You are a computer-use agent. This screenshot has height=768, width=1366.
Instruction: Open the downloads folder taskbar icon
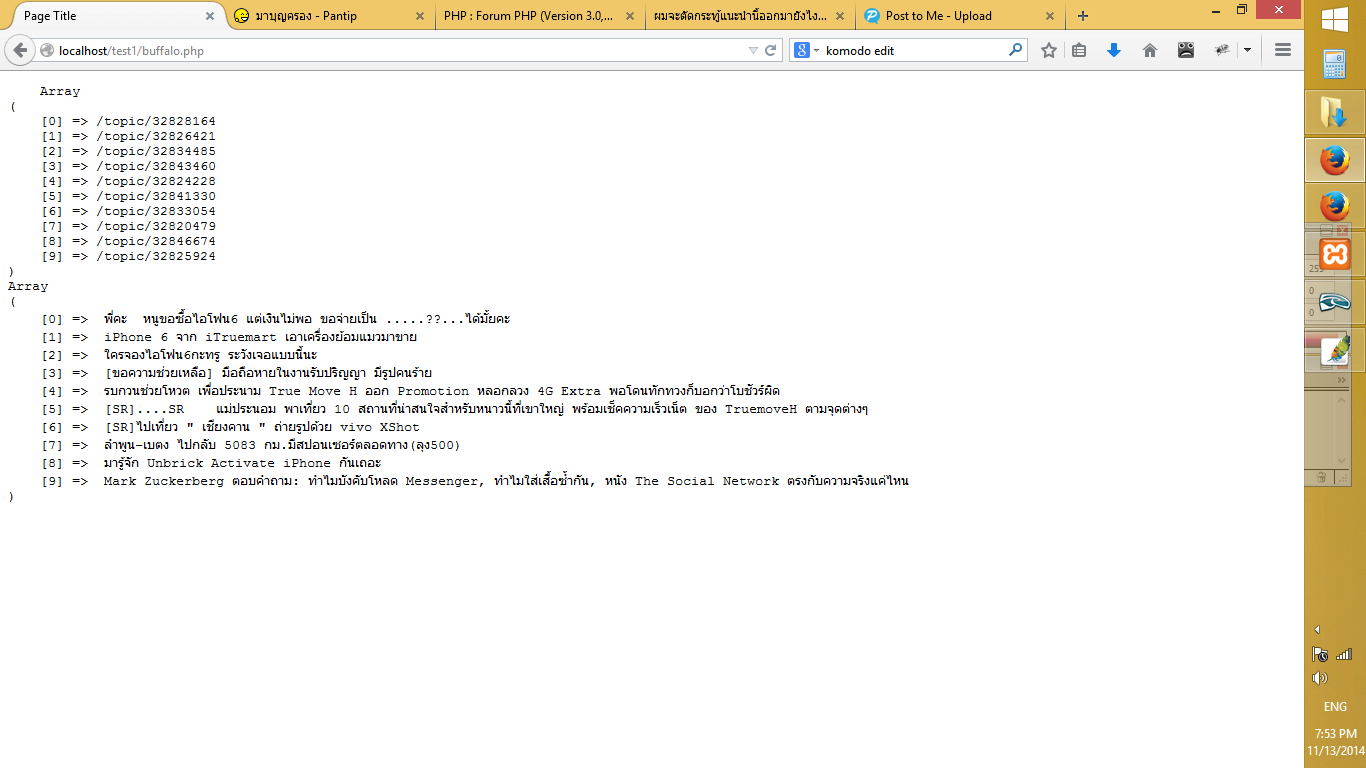tap(1334, 113)
